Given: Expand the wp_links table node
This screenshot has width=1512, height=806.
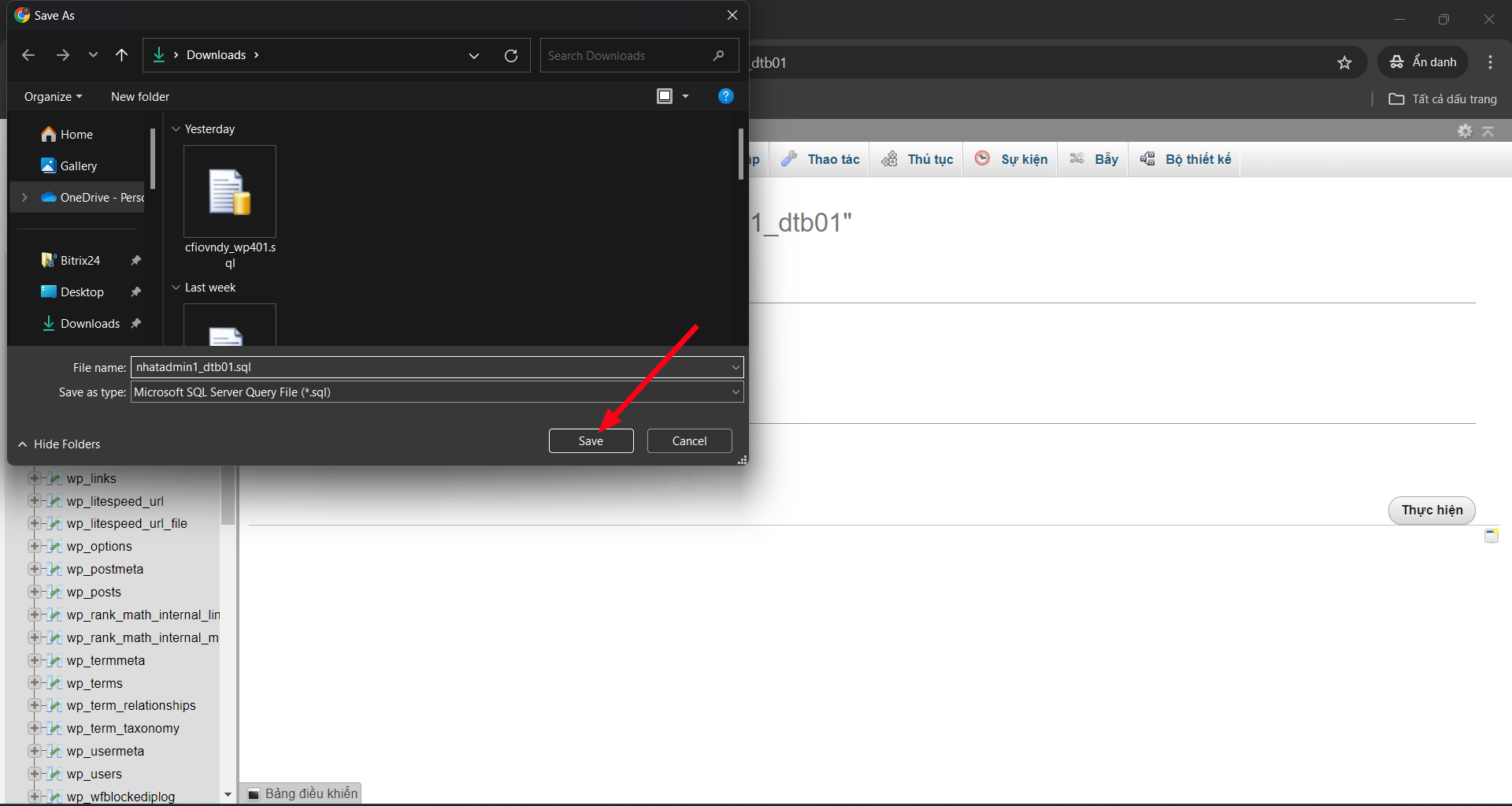Looking at the screenshot, I should tap(34, 478).
